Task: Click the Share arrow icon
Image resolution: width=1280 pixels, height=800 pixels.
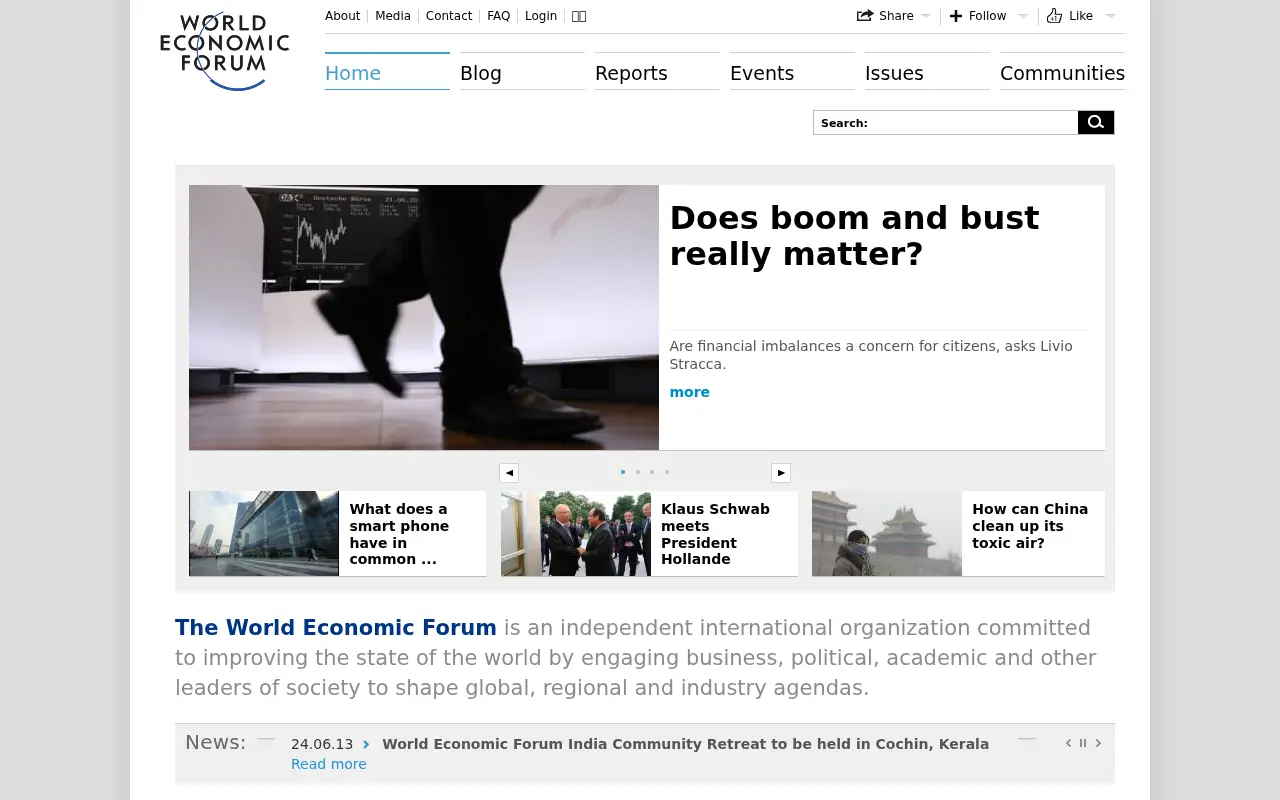Action: (865, 16)
